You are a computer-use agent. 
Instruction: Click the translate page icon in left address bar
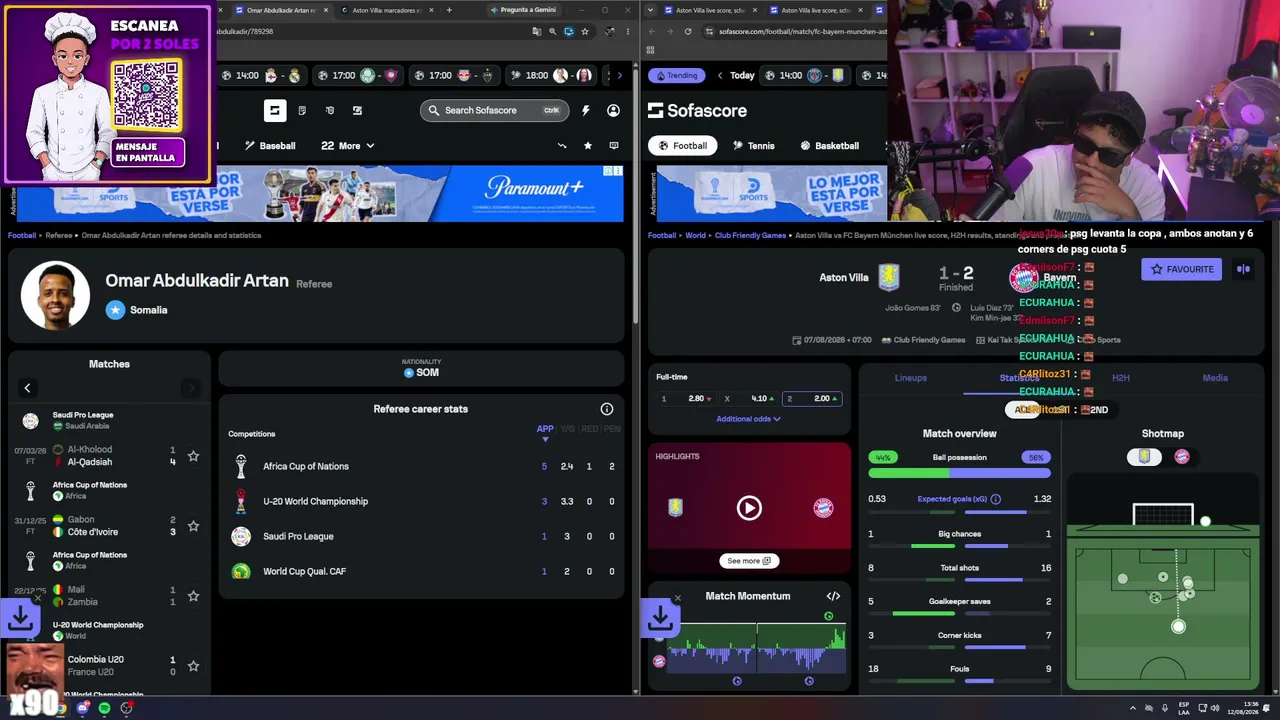(x=536, y=31)
